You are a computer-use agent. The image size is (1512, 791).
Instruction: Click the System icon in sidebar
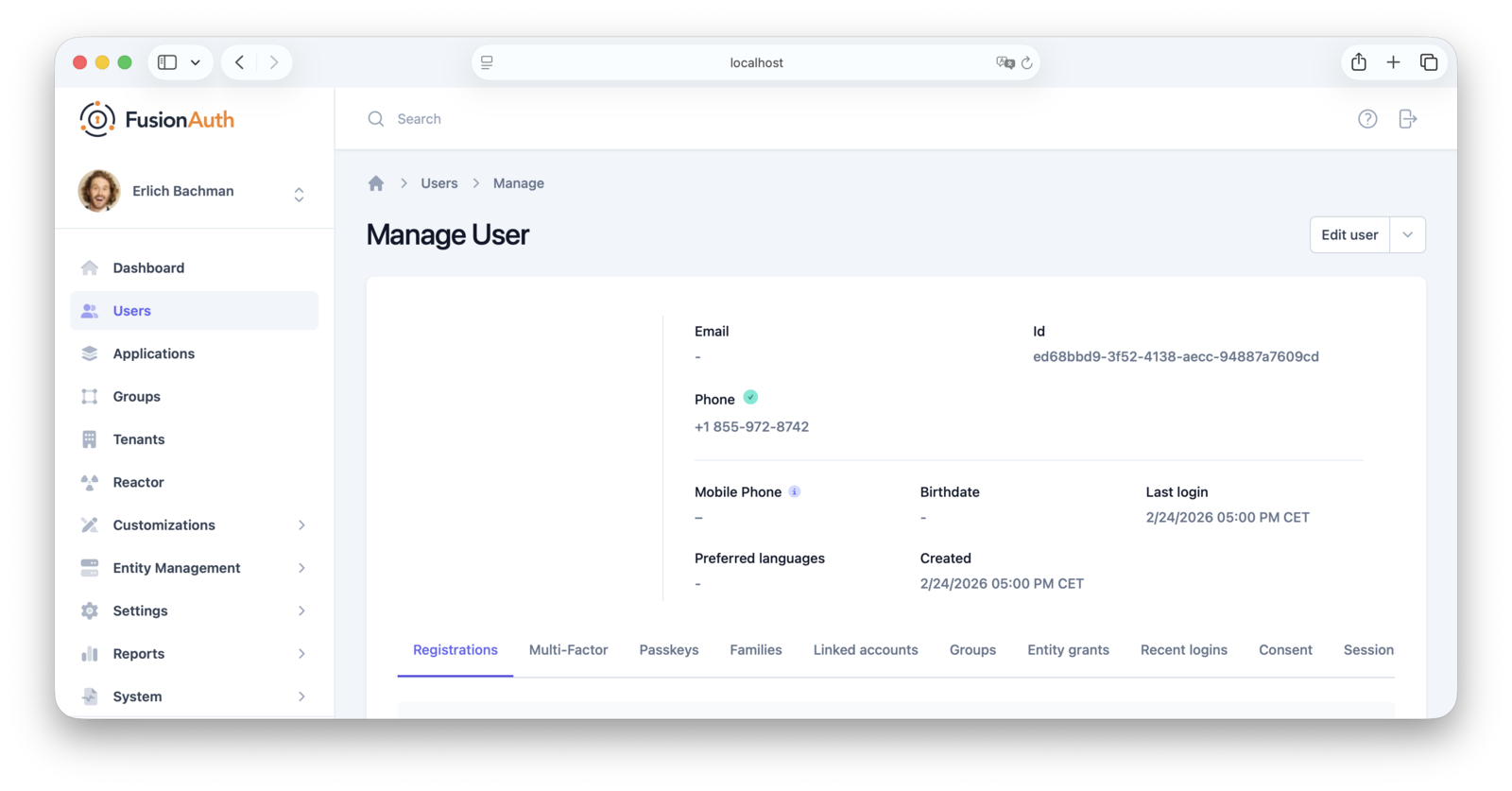pyautogui.click(x=90, y=696)
